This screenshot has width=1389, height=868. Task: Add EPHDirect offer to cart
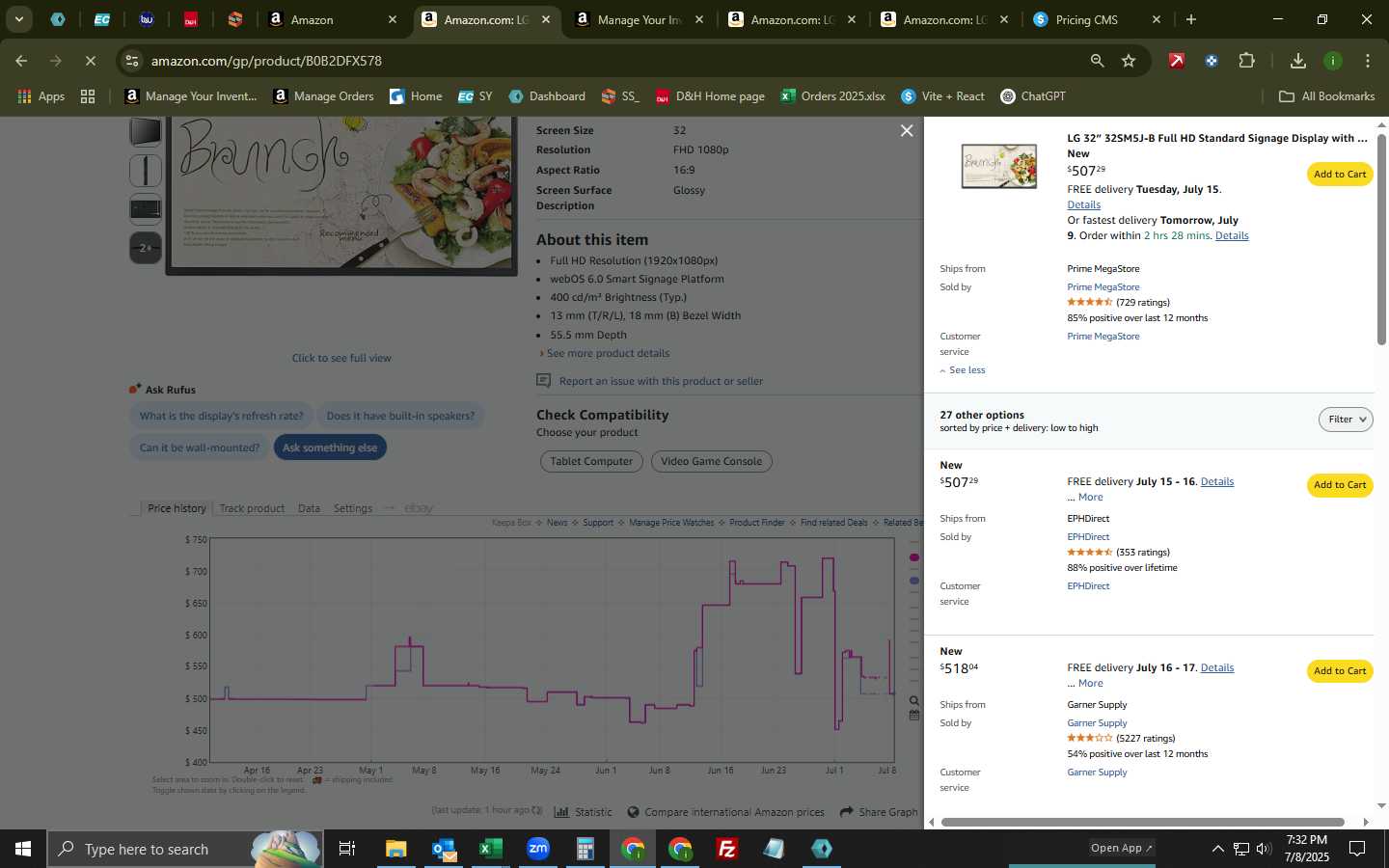[1340, 485]
